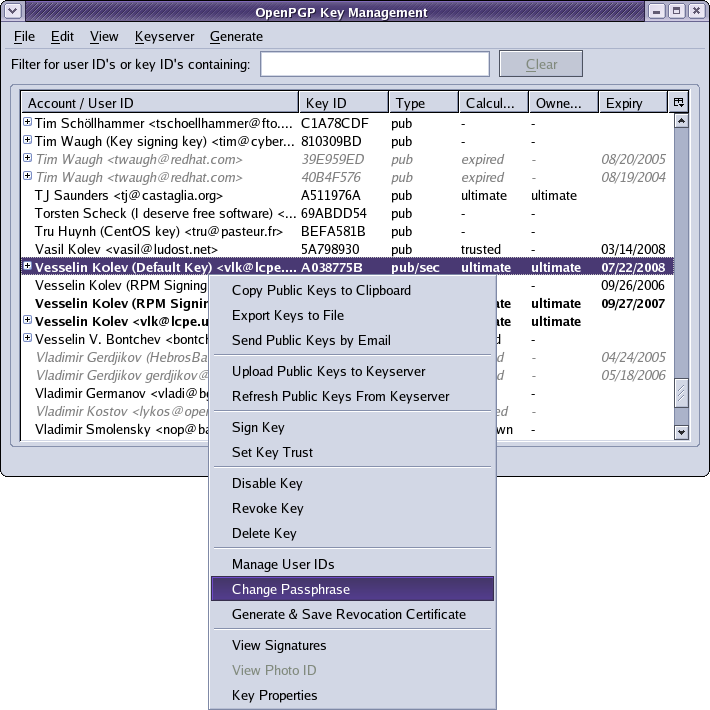Select Upload Public Keys to Keyserver
Image resolution: width=710 pixels, height=710 pixels.
[x=352, y=371]
